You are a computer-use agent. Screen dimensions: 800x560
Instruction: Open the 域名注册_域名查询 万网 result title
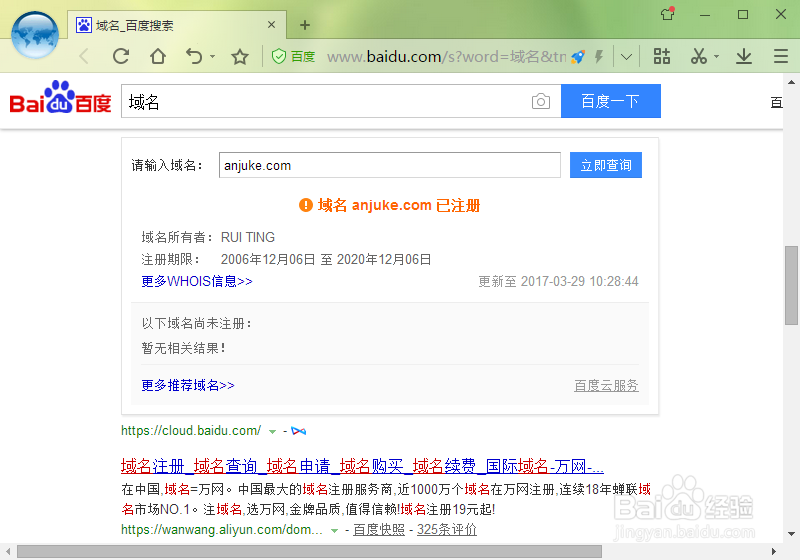[362, 466]
